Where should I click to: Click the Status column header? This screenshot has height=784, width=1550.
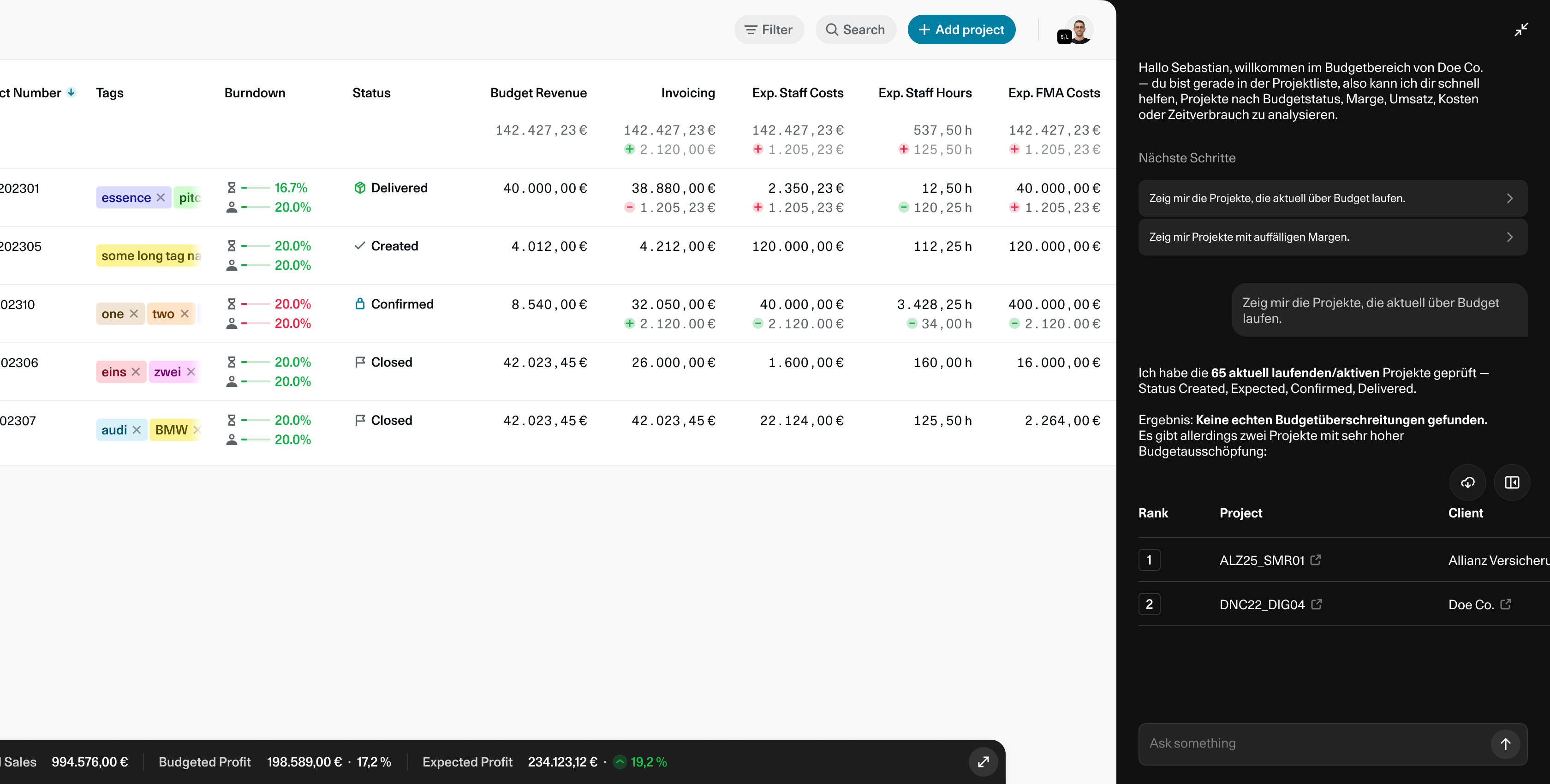point(371,93)
